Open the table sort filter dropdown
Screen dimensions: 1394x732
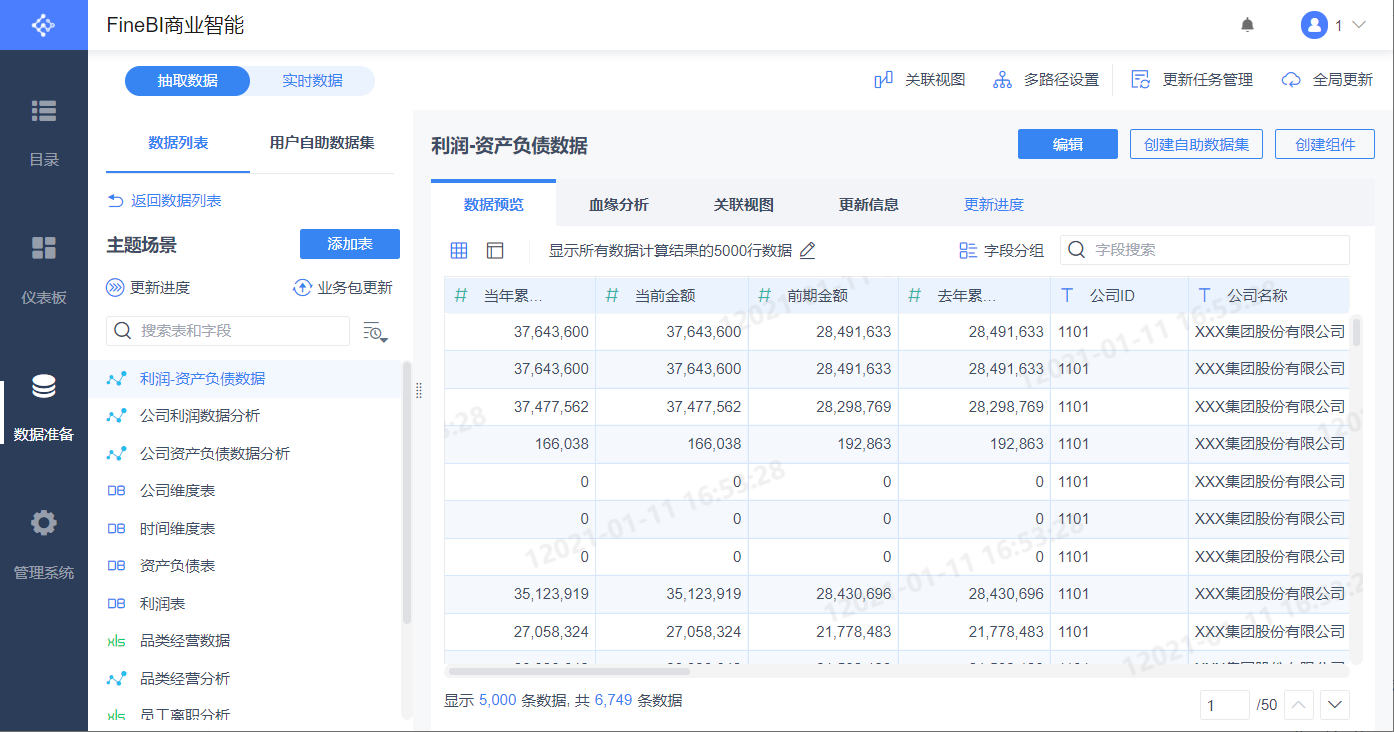[x=375, y=331]
